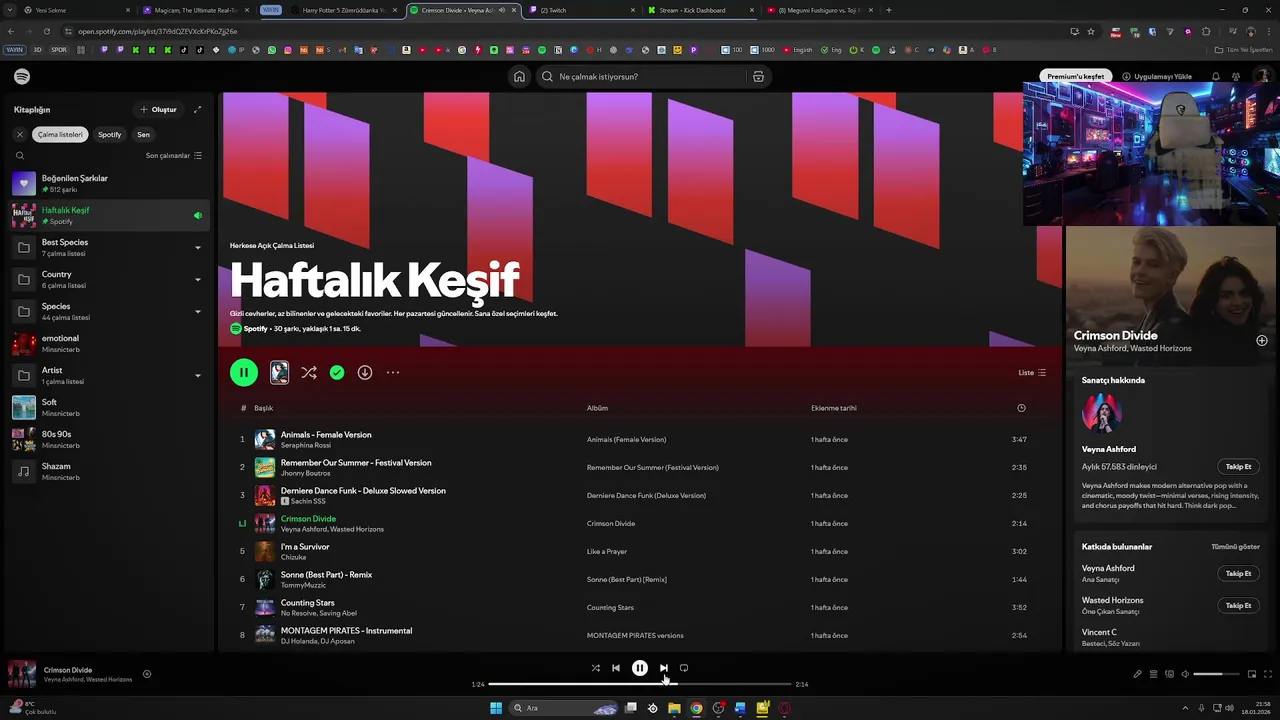
Task: Open File Explorer from taskbar
Action: pyautogui.click(x=674, y=708)
